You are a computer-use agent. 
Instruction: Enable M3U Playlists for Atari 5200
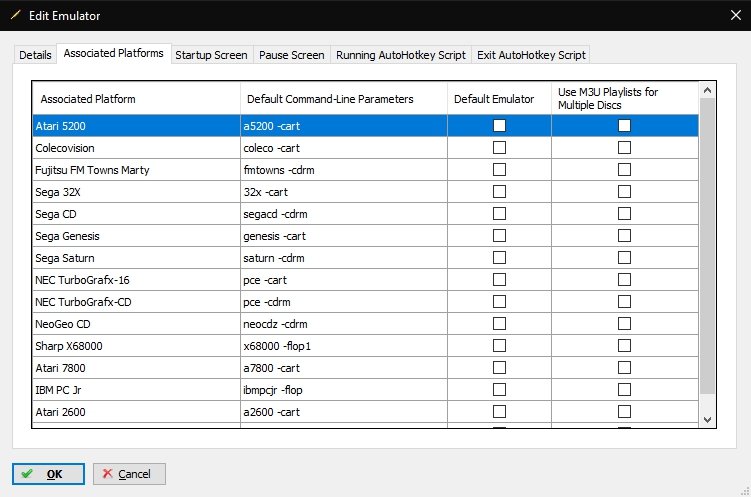[624, 125]
